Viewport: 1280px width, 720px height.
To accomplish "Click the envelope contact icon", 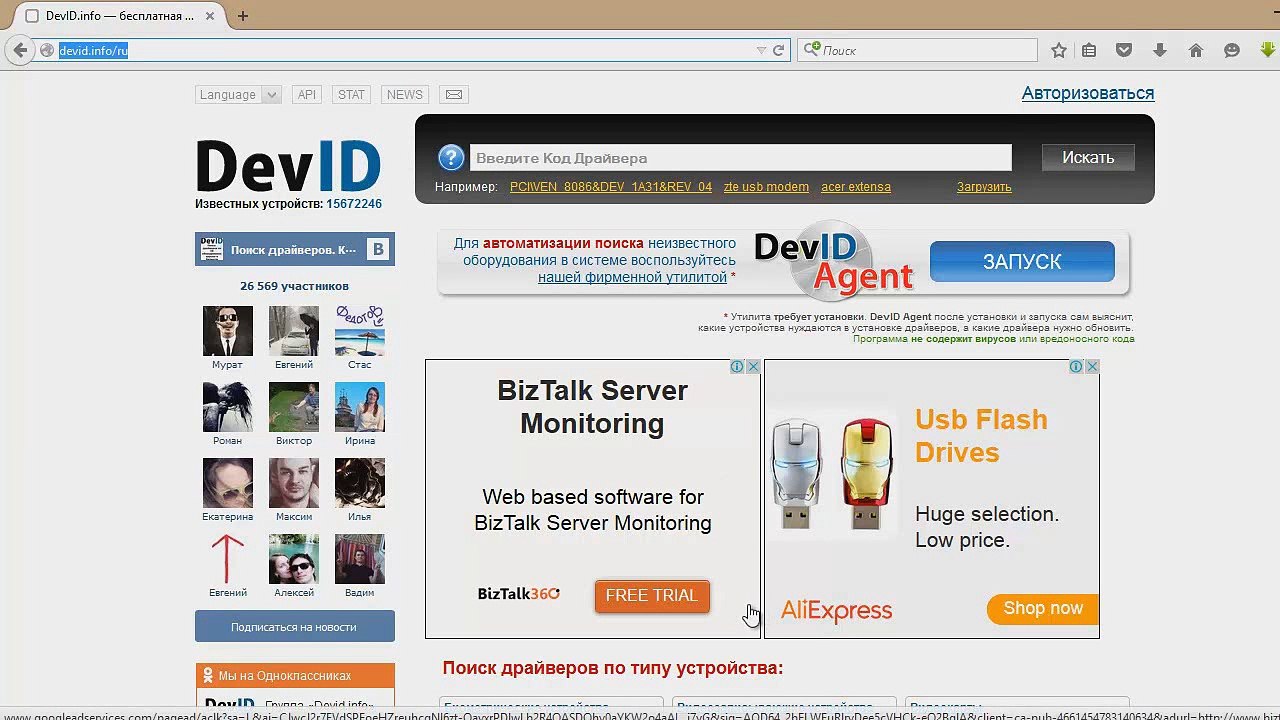I will 454,95.
